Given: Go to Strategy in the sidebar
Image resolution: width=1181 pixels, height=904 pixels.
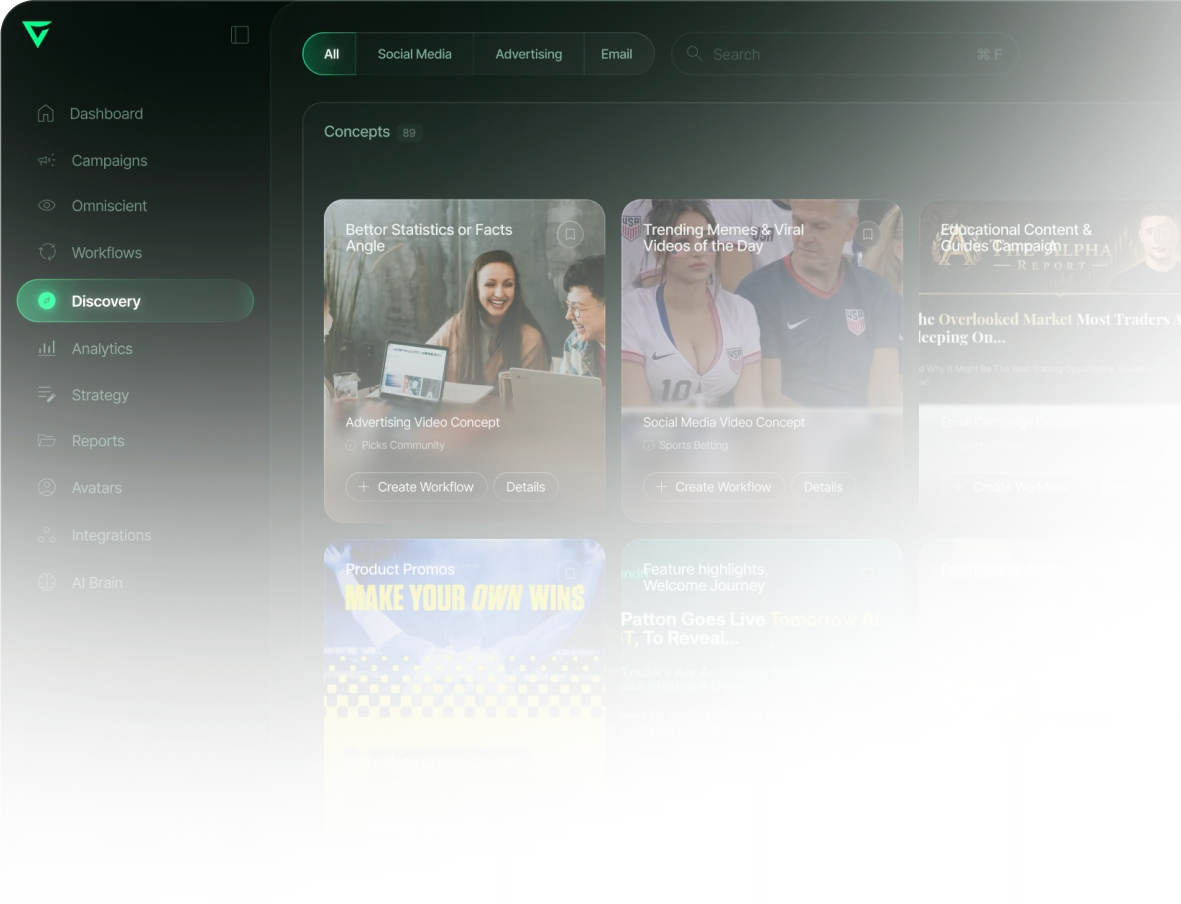Looking at the screenshot, I should 100,395.
